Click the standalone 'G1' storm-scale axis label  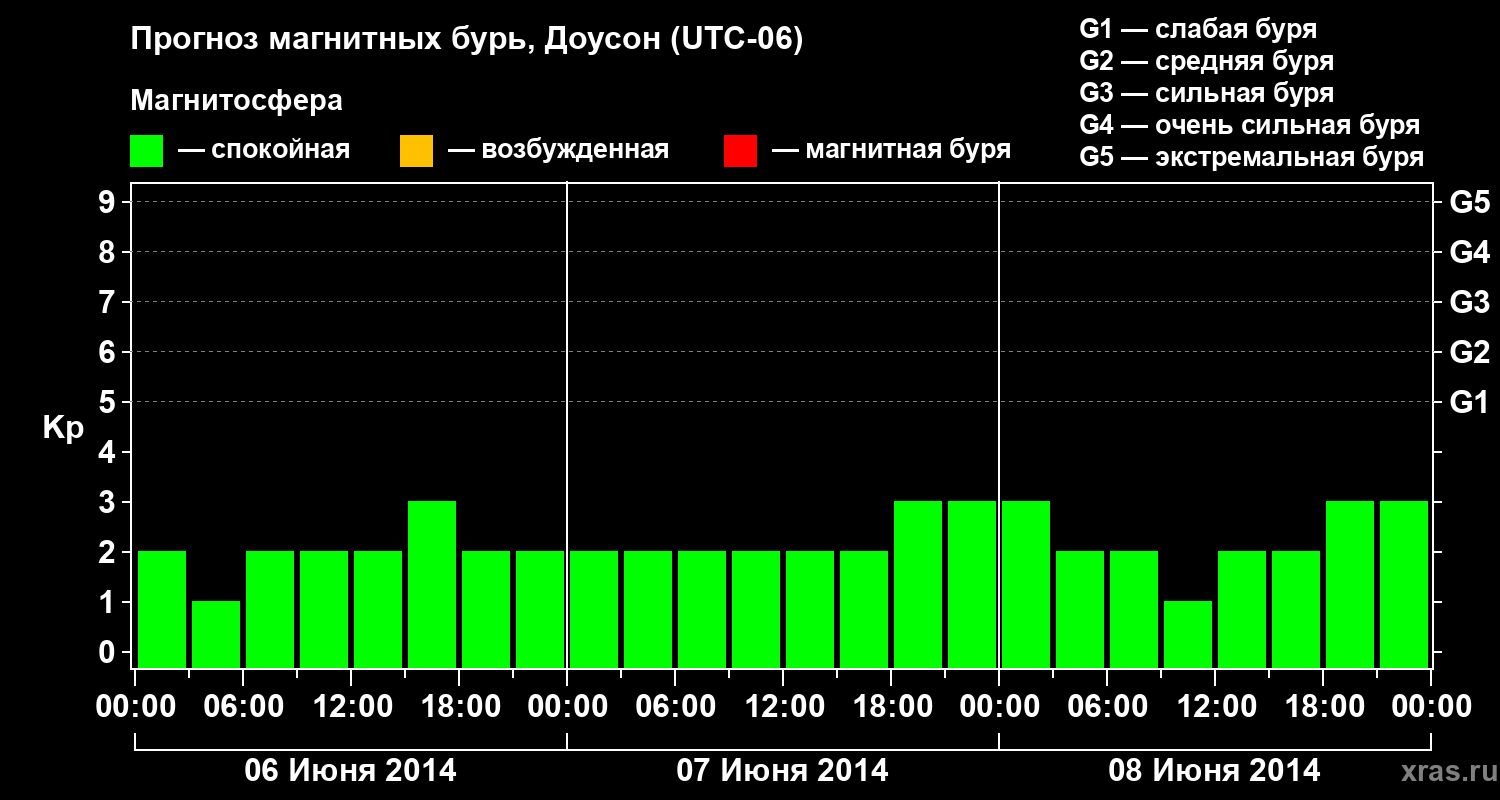1469,402
